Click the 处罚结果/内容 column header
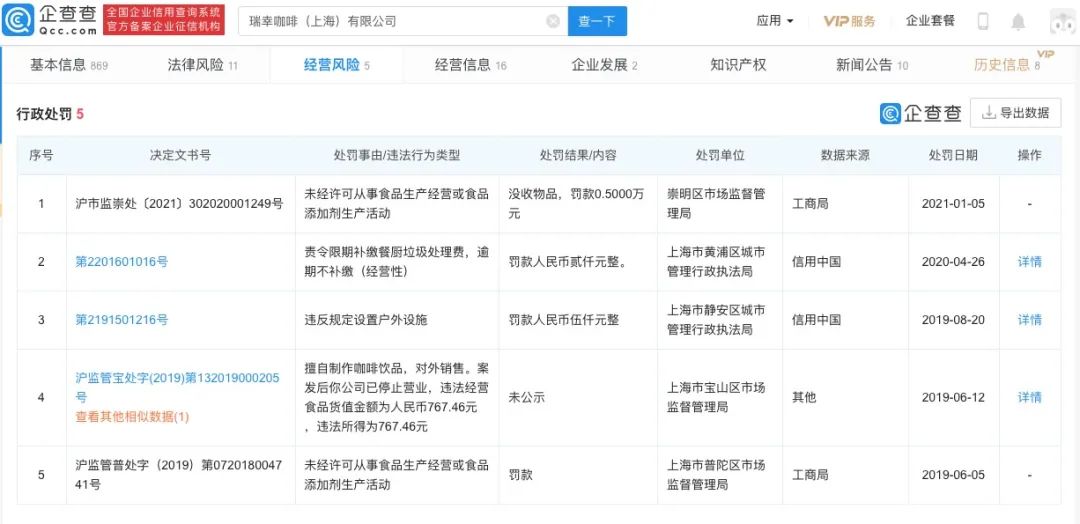The height and width of the screenshot is (524, 1080). (579, 156)
